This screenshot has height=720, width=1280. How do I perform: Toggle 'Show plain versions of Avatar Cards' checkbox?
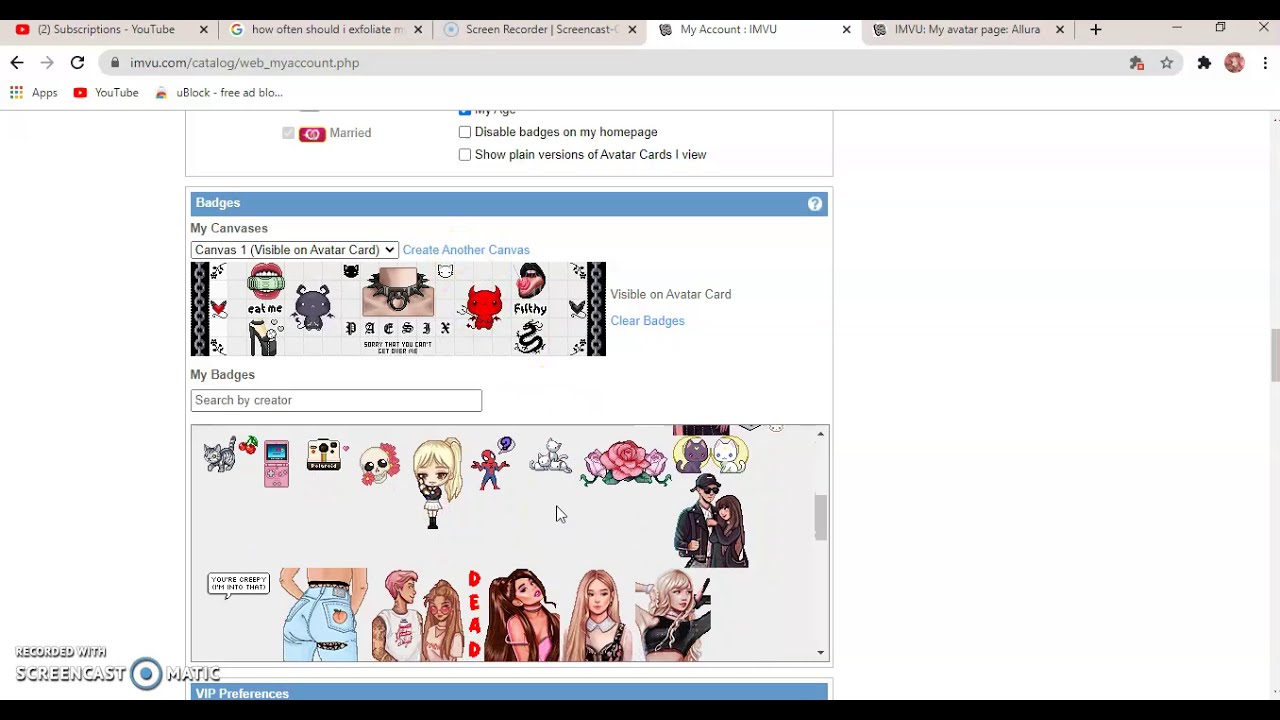click(465, 155)
